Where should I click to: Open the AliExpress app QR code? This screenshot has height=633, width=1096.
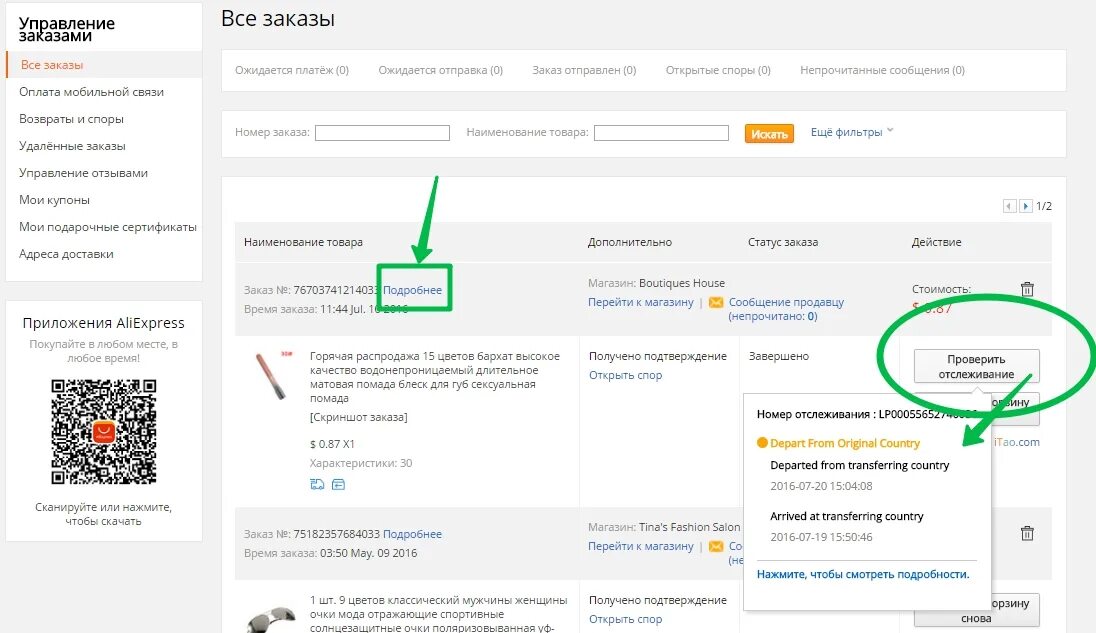tap(103, 432)
